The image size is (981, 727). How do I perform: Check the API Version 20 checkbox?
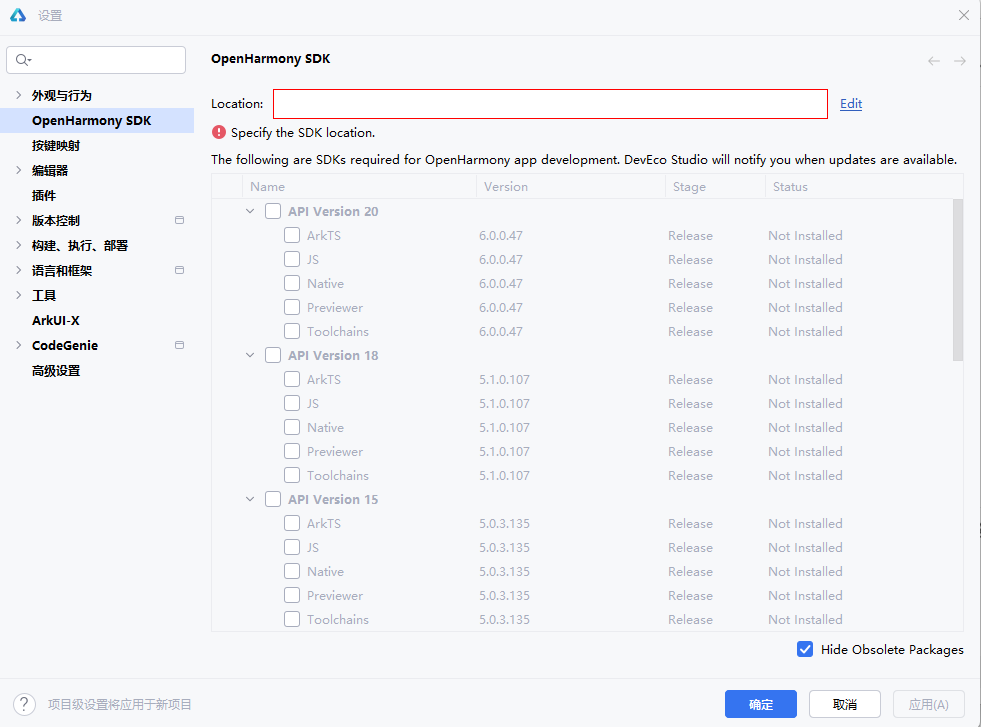(273, 211)
